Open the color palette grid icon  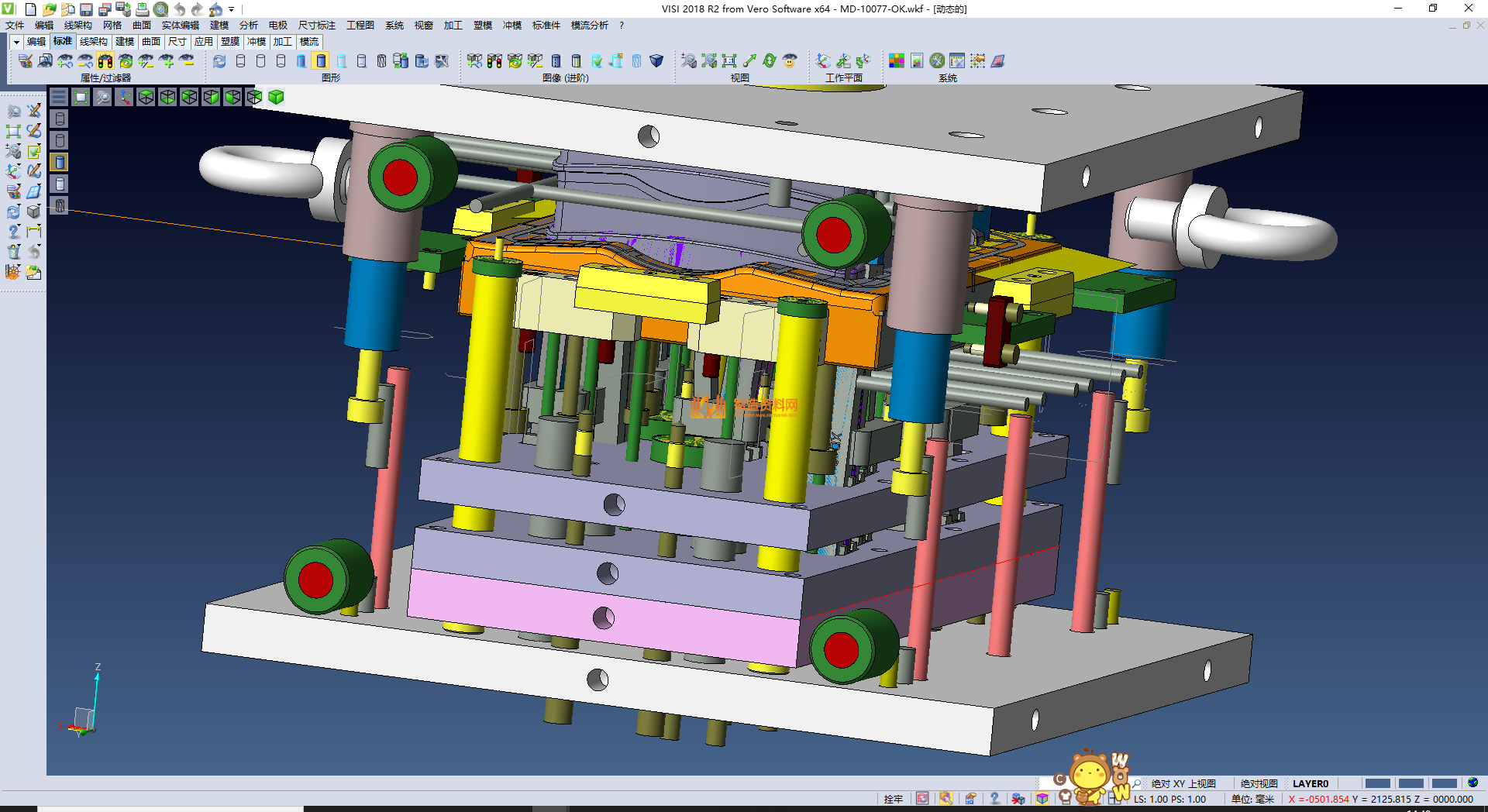point(896,61)
